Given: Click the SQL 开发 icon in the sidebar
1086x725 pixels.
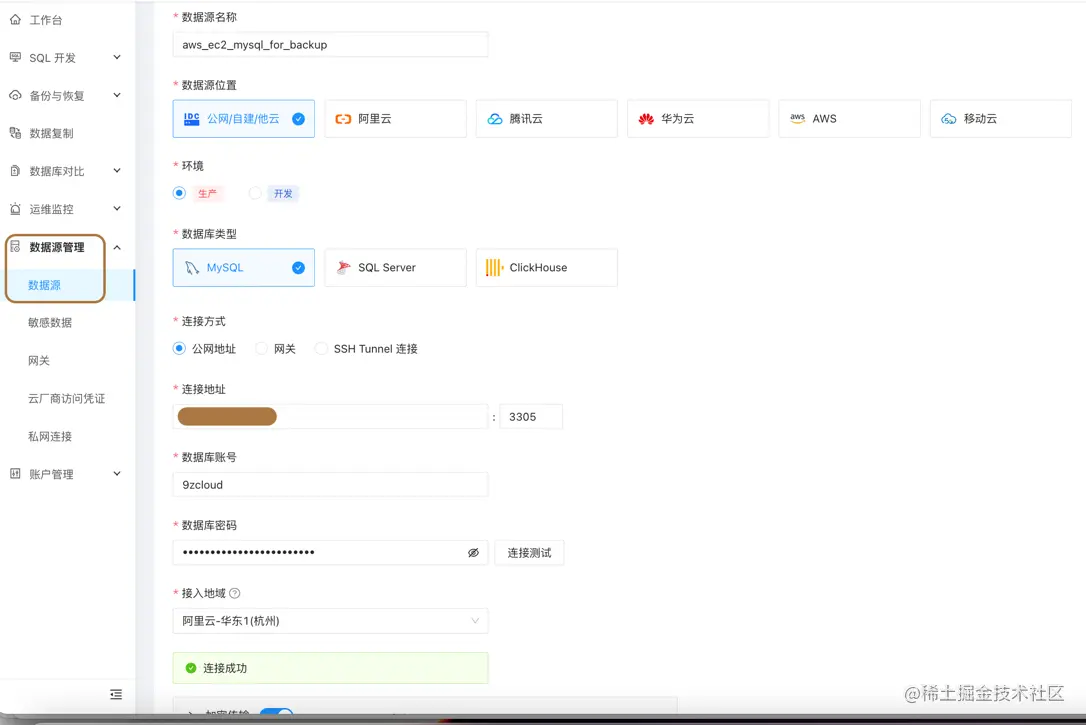Looking at the screenshot, I should [x=18, y=57].
